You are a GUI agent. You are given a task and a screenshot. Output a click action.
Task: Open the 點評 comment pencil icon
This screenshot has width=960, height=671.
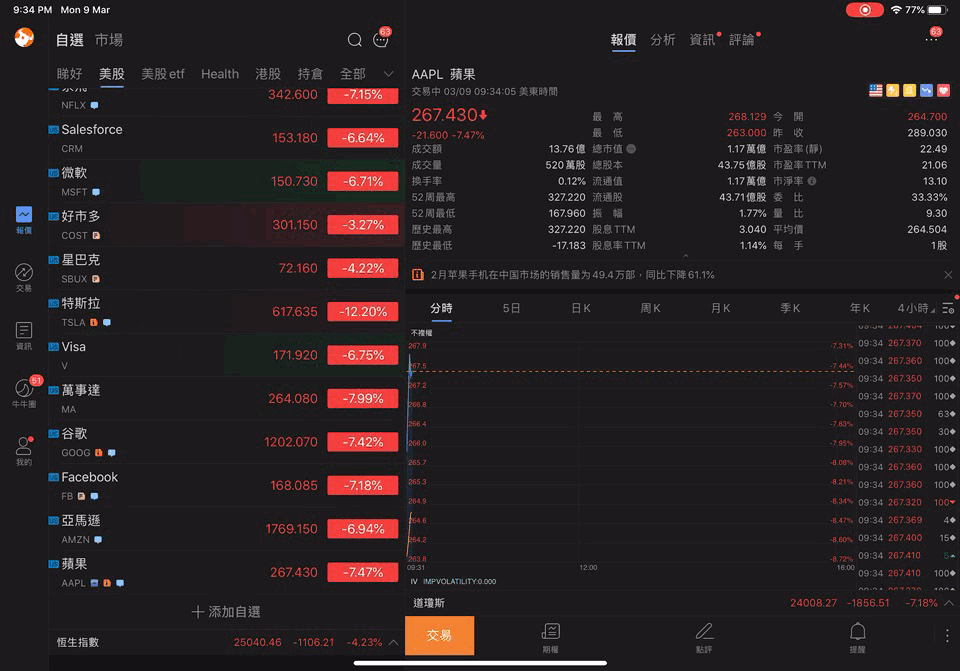704,637
